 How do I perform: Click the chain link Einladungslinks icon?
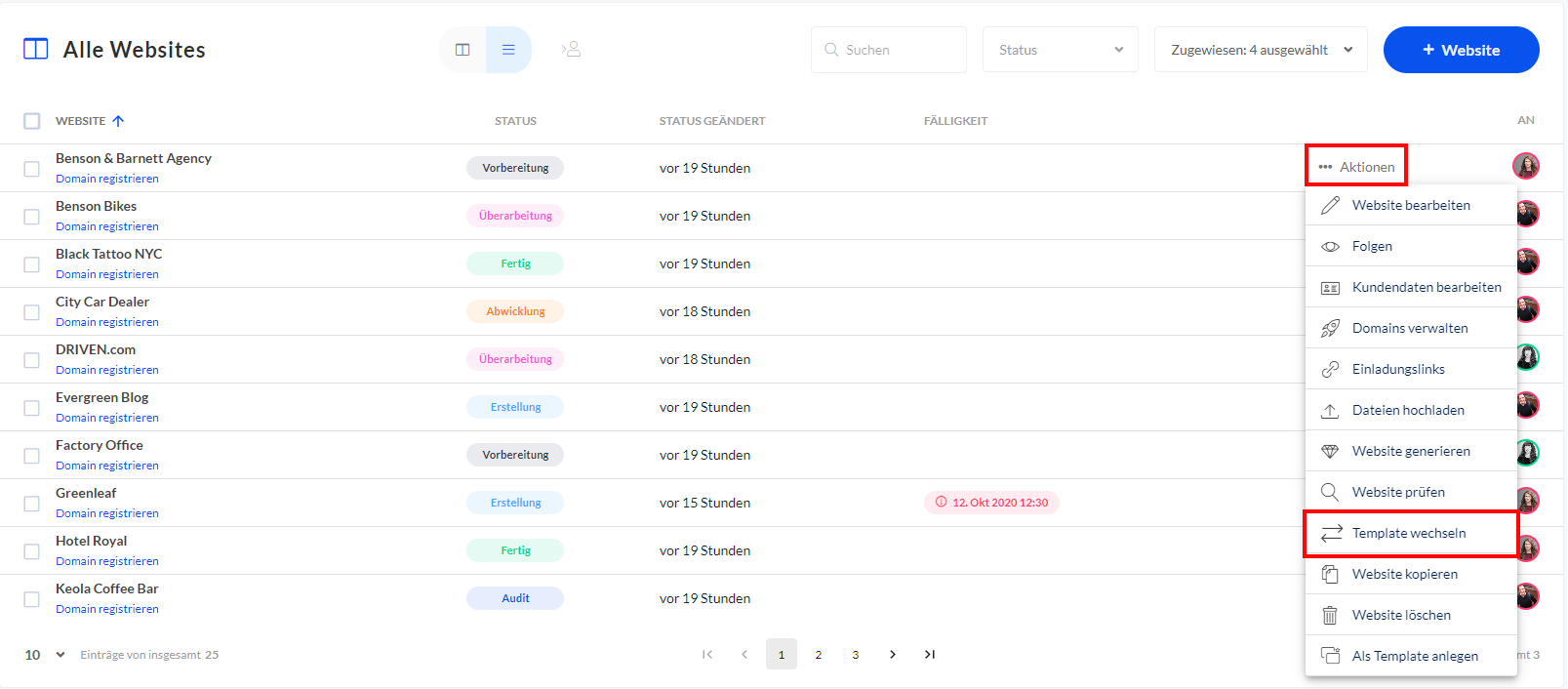(1330, 370)
